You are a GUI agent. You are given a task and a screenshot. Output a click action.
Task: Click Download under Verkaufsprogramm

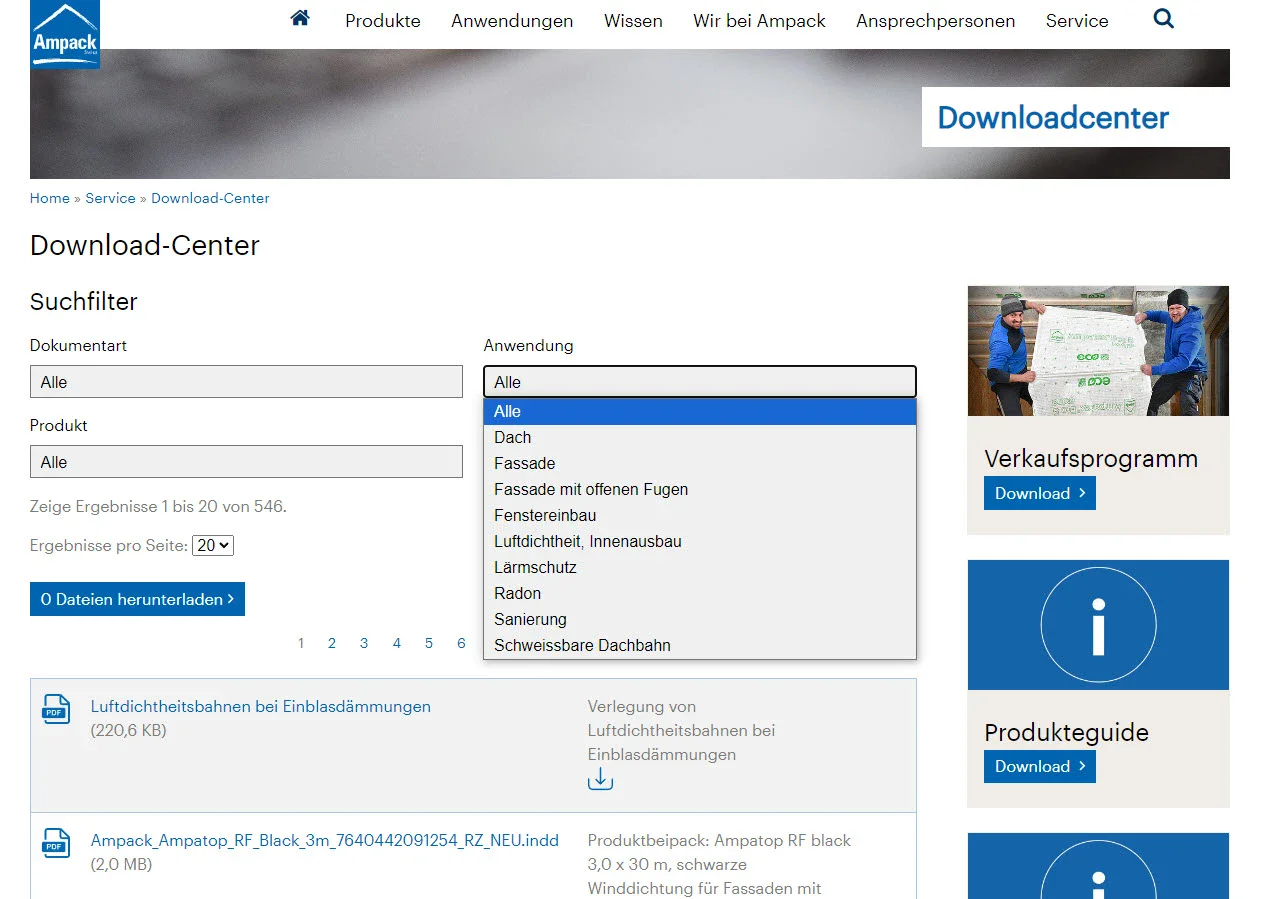coord(1040,493)
